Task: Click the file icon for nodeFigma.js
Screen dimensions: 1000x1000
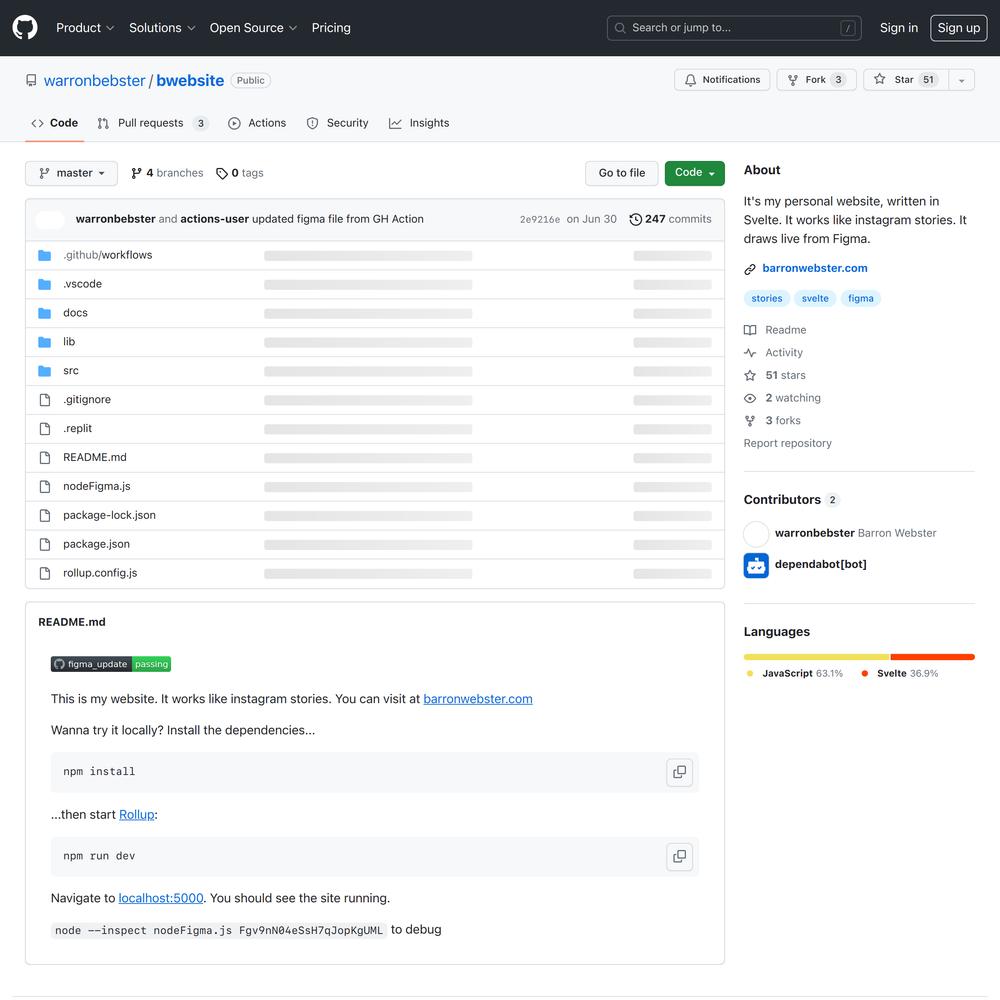Action: tap(45, 487)
